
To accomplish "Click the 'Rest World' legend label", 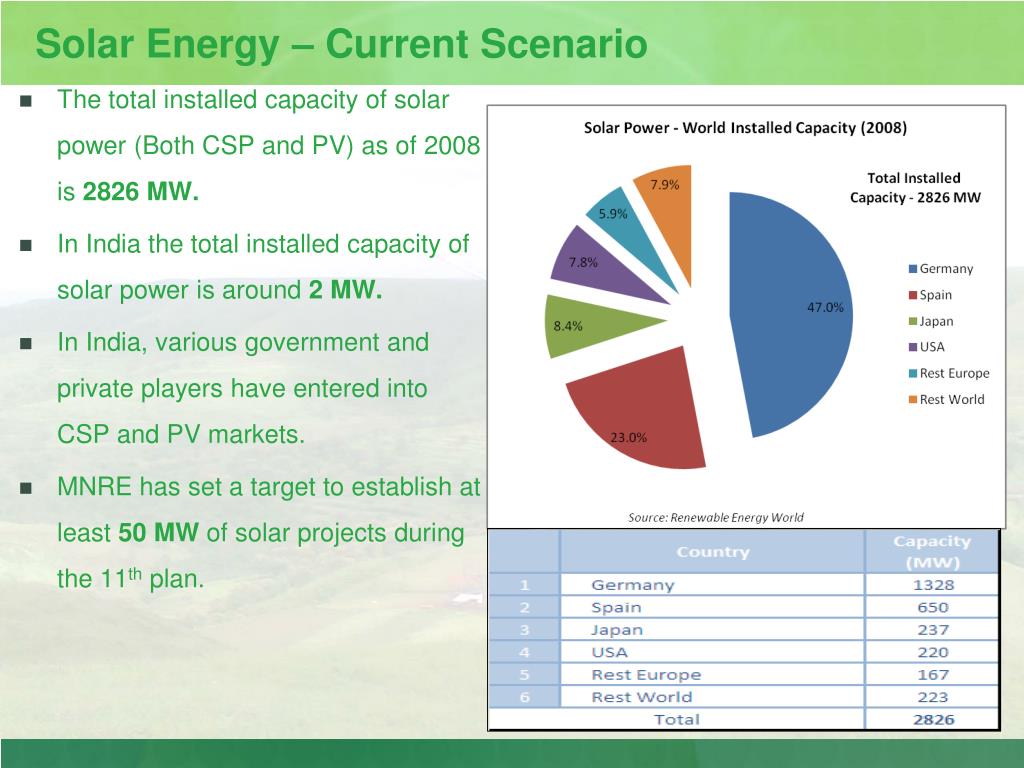I will pyautogui.click(x=952, y=400).
